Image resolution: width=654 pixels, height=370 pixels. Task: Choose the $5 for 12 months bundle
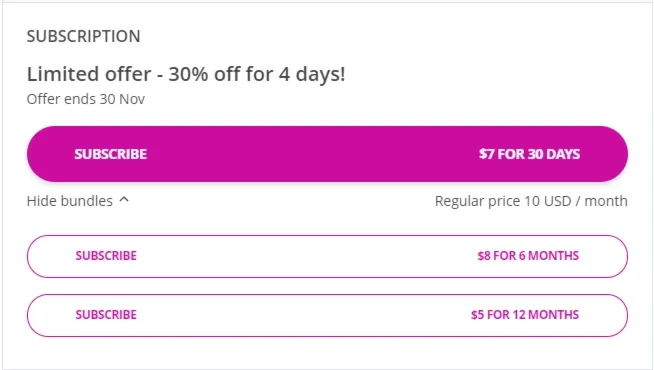point(327,315)
